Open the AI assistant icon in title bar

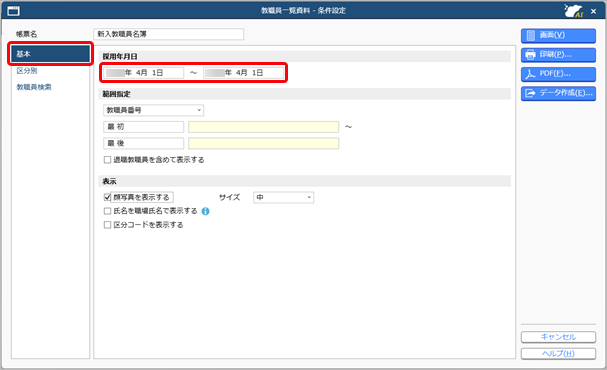[x=573, y=11]
